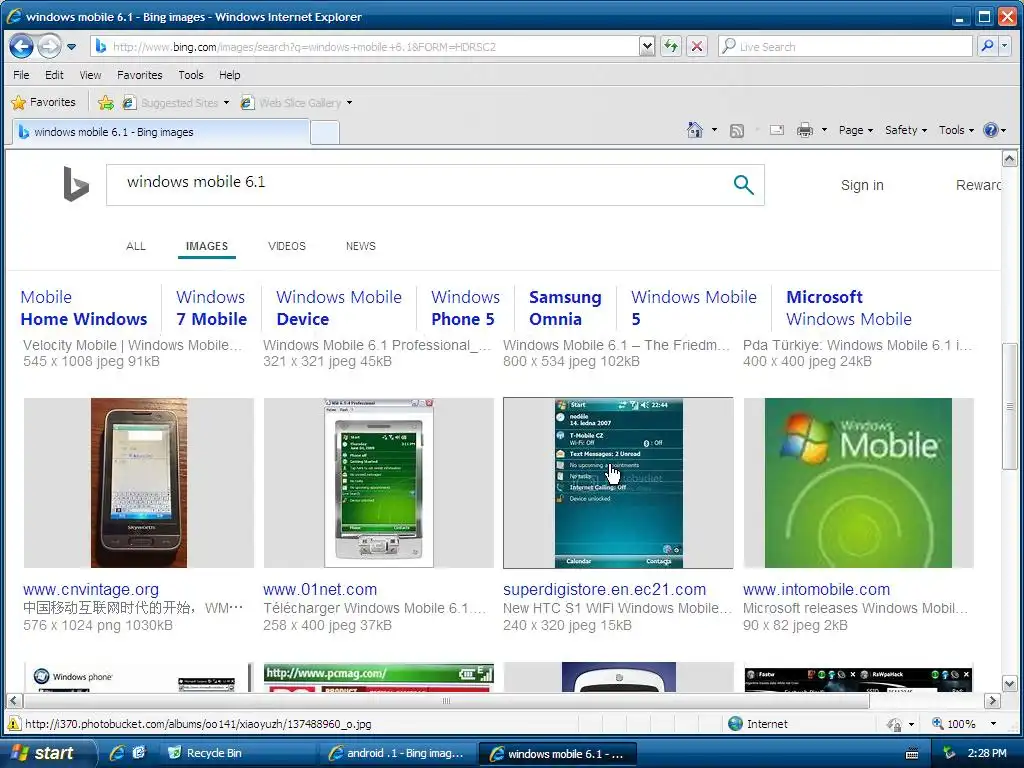Click Windows 7 Mobile suggestion
The image size is (1024, 768).
coord(212,308)
